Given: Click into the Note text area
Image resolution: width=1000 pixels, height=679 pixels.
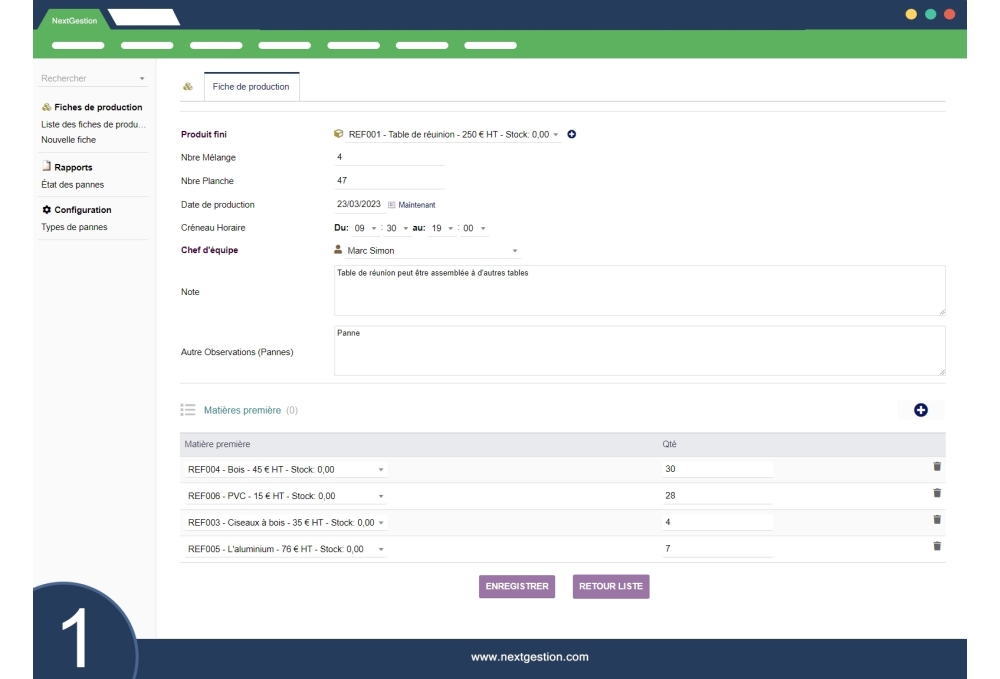Looking at the screenshot, I should [639, 291].
